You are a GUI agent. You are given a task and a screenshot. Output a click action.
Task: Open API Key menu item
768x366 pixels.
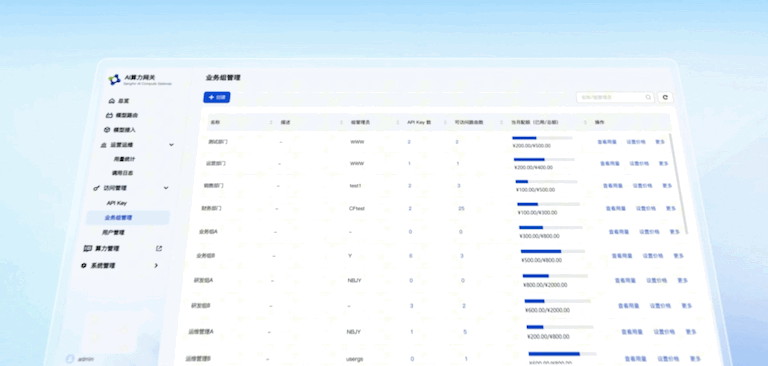pos(117,203)
